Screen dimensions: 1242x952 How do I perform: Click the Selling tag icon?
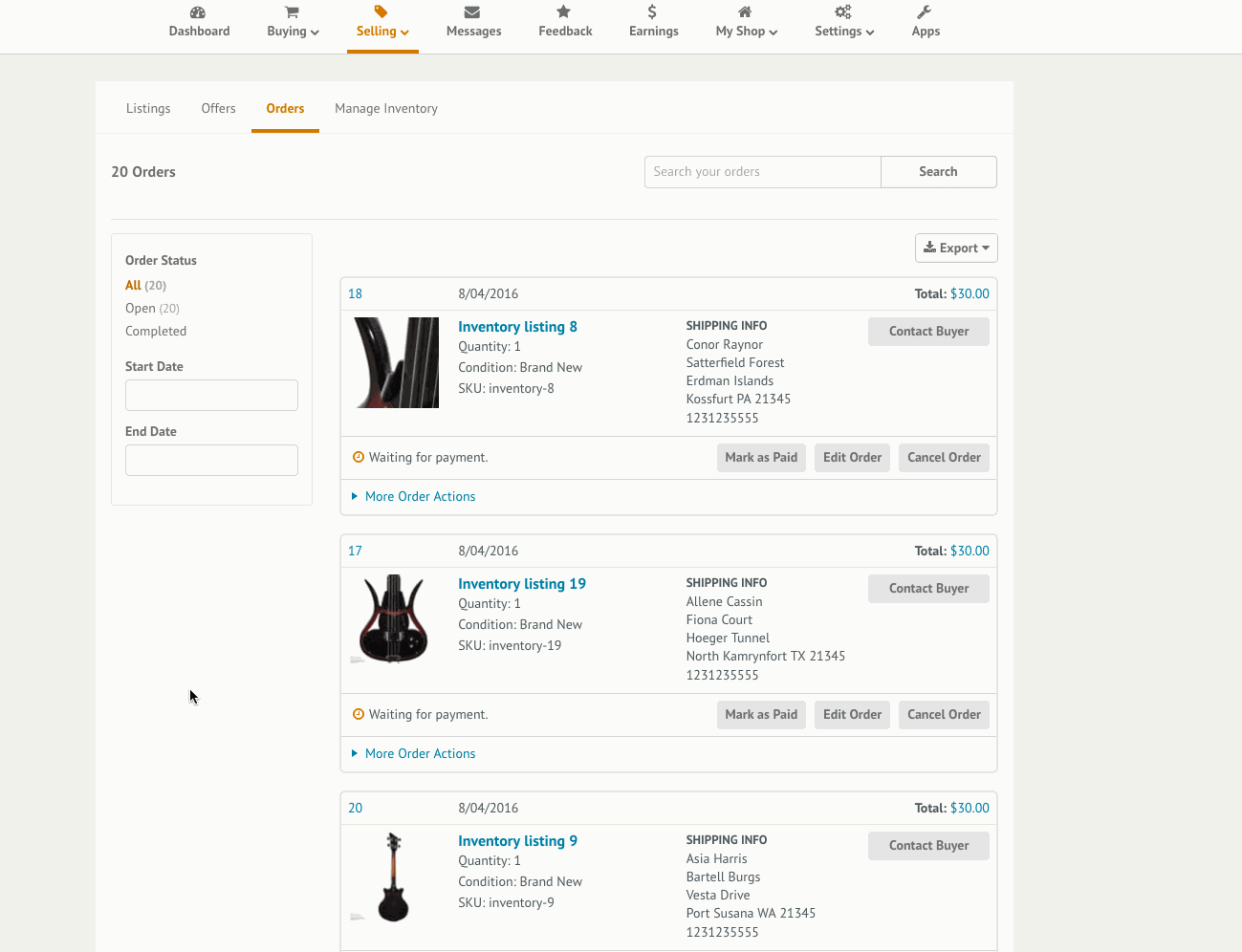coord(381,11)
